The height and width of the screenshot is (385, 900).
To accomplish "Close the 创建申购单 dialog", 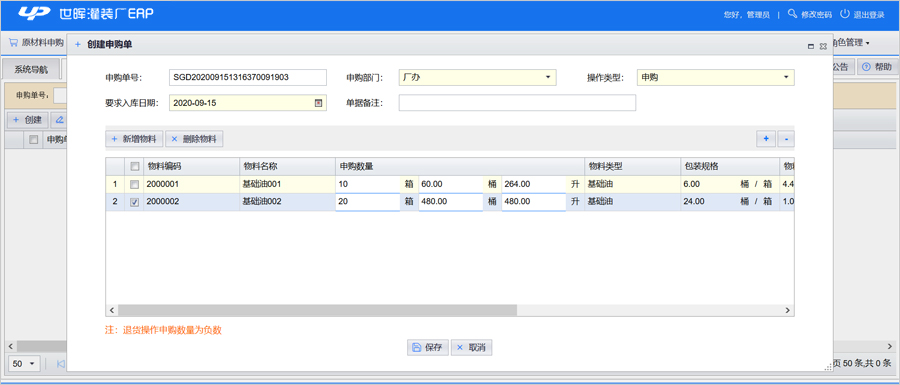I will pyautogui.click(x=823, y=45).
